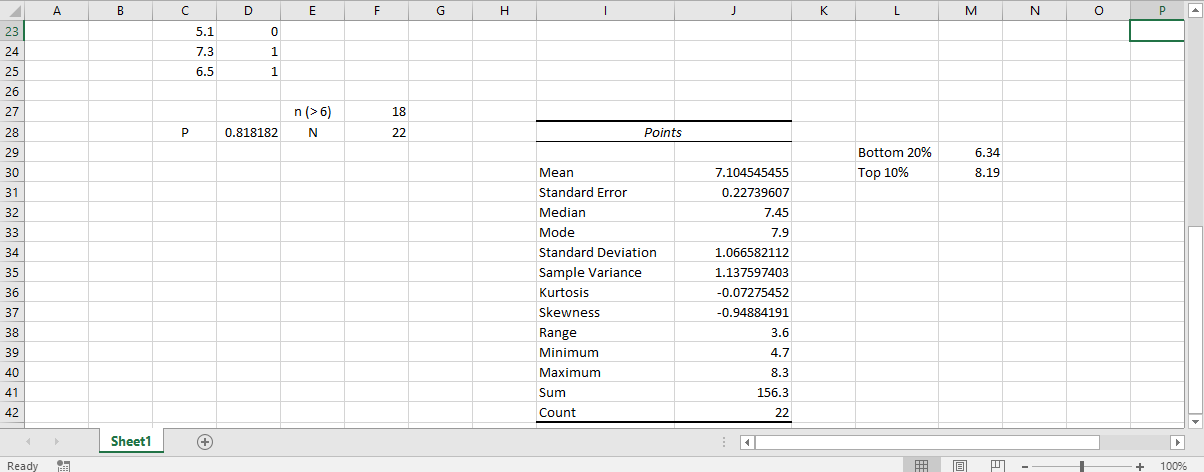The width and height of the screenshot is (1204, 472).
Task: Select the Mean value cell
Action: tap(733, 172)
